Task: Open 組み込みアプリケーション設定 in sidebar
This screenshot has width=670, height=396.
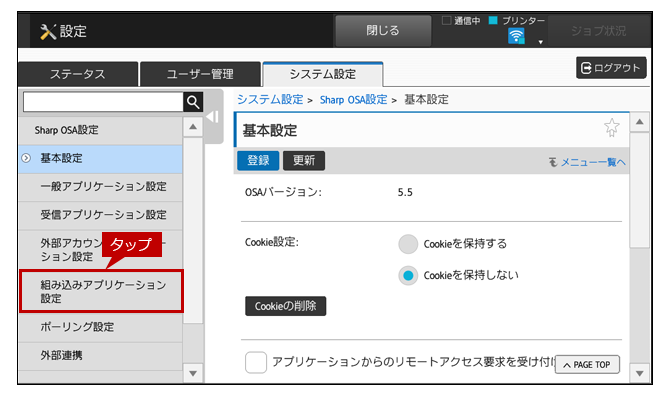Action: click(102, 291)
